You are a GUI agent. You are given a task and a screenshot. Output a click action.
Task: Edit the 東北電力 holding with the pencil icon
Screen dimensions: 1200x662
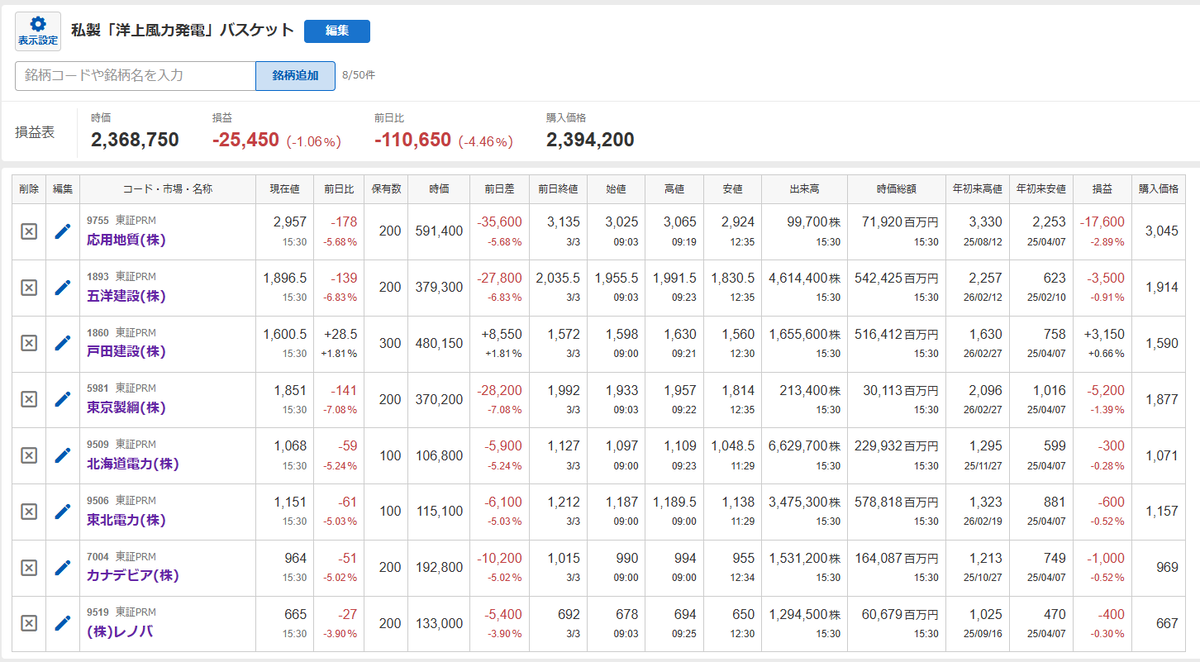click(62, 512)
